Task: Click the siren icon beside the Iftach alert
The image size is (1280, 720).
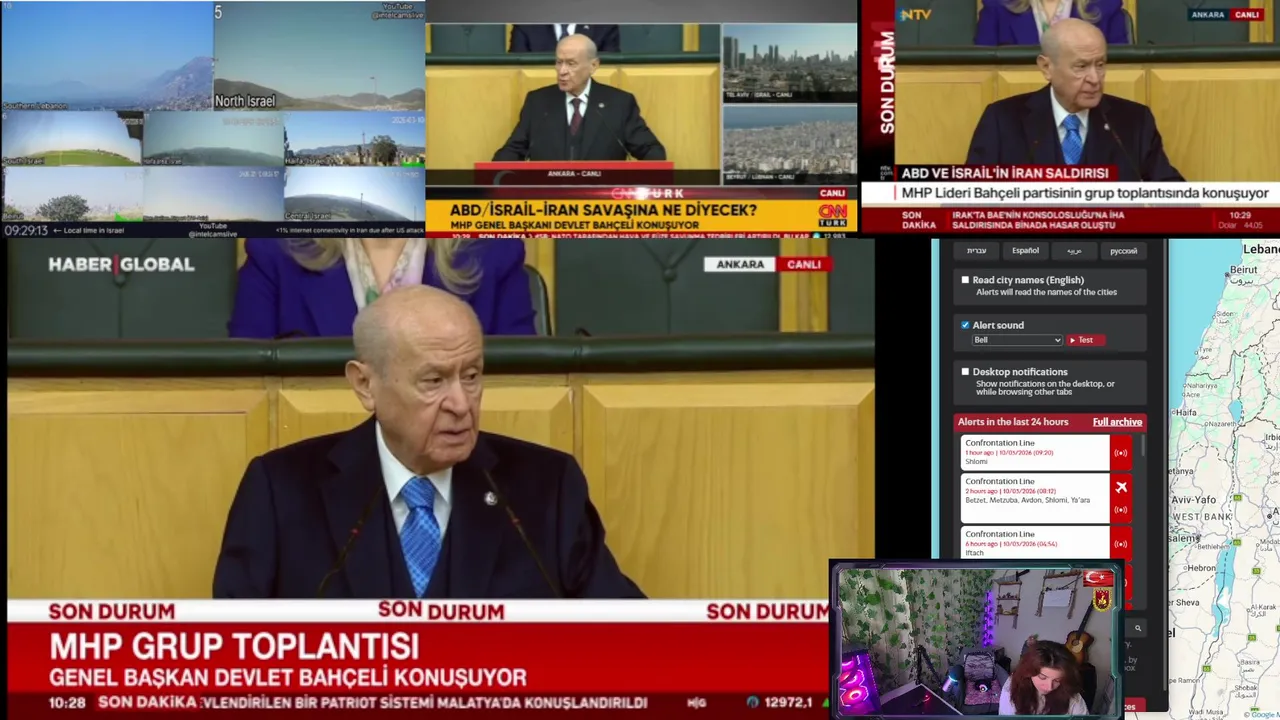Action: [x=1121, y=544]
